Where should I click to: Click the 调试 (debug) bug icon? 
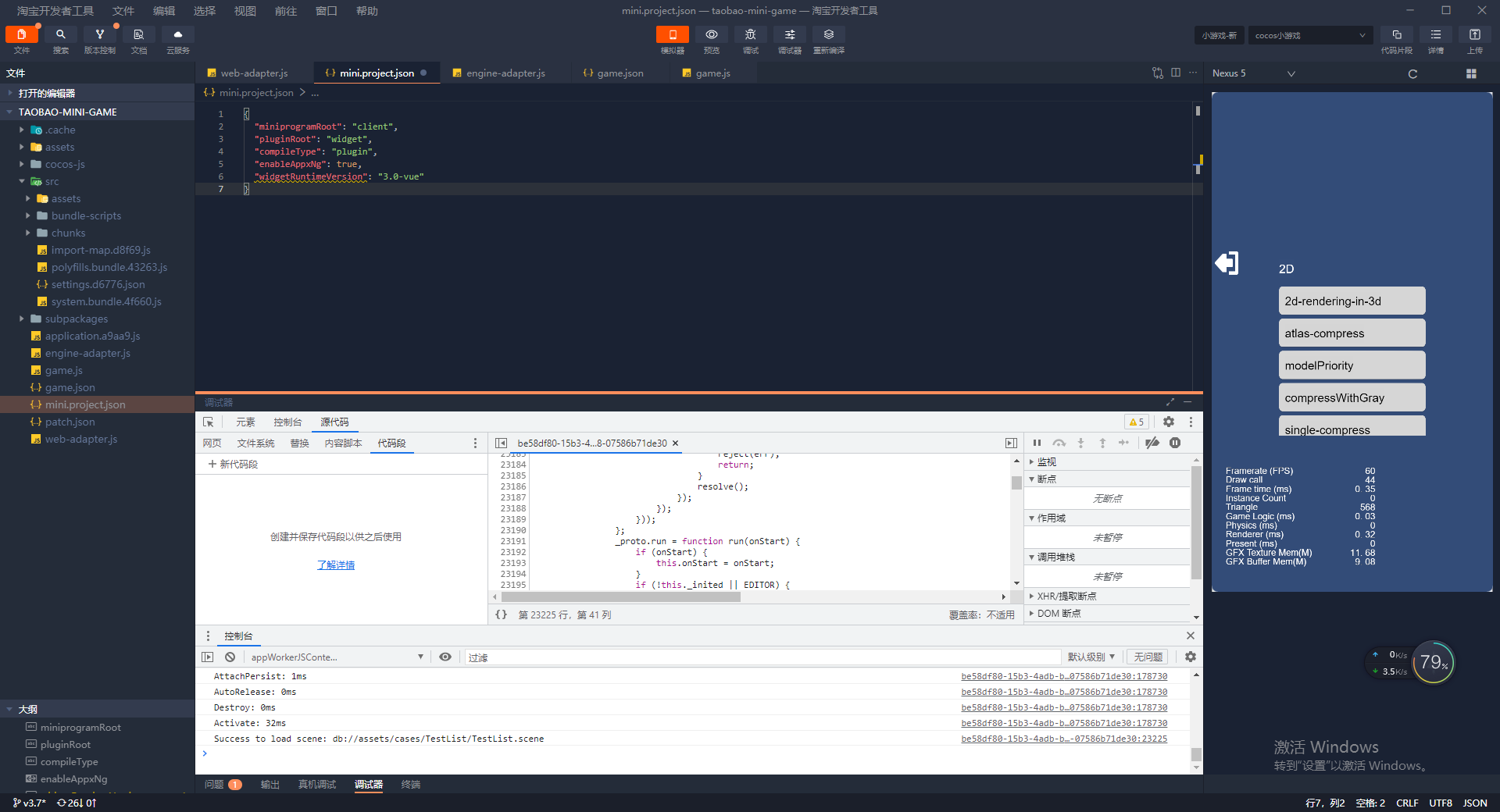pos(751,34)
